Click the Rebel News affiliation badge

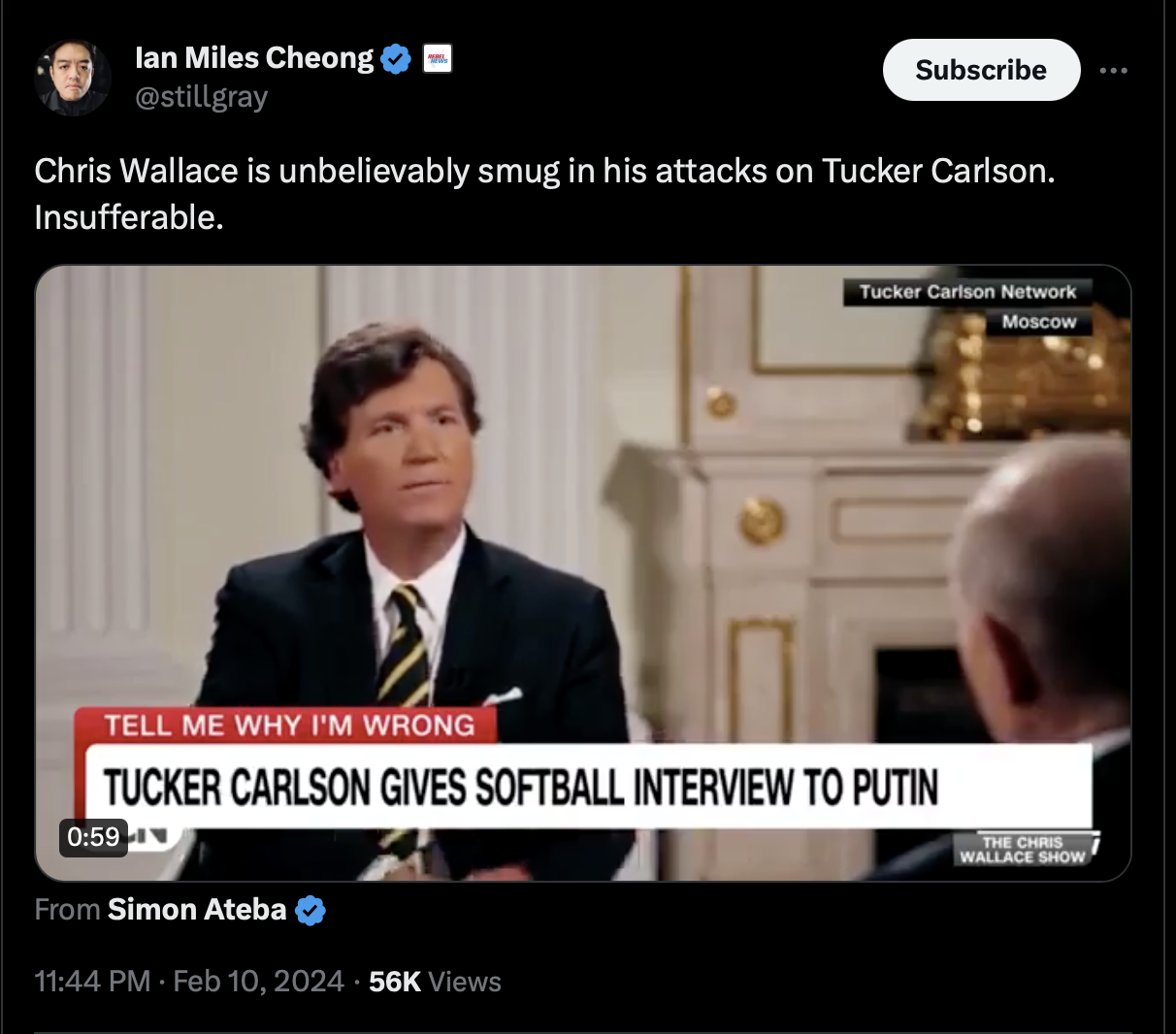click(x=438, y=59)
